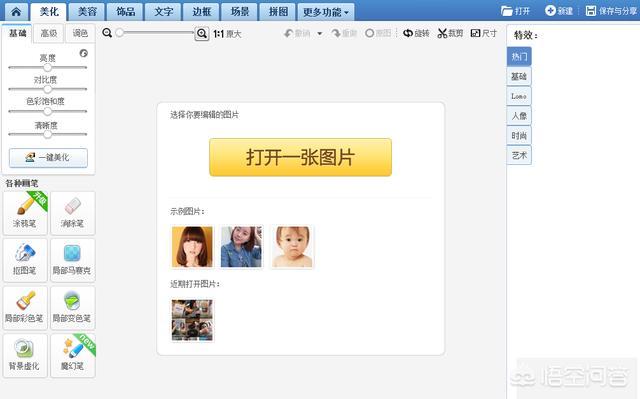This screenshot has width=640, height=399.
Task: Select the 魔幻笔 magic pen tool
Action: [73, 355]
